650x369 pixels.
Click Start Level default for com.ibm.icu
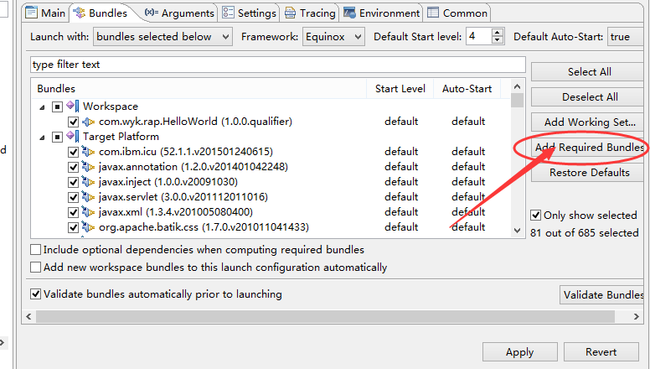tap(401, 152)
